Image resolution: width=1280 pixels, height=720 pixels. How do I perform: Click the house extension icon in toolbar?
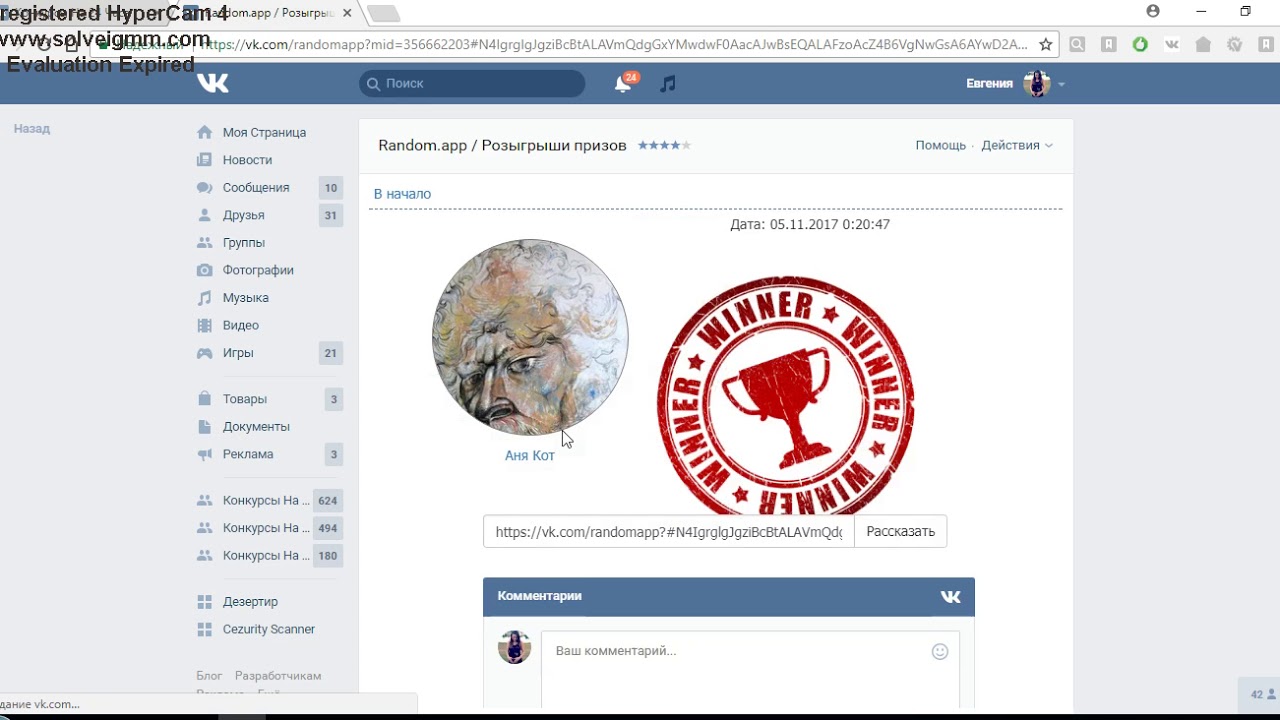pos(1203,44)
